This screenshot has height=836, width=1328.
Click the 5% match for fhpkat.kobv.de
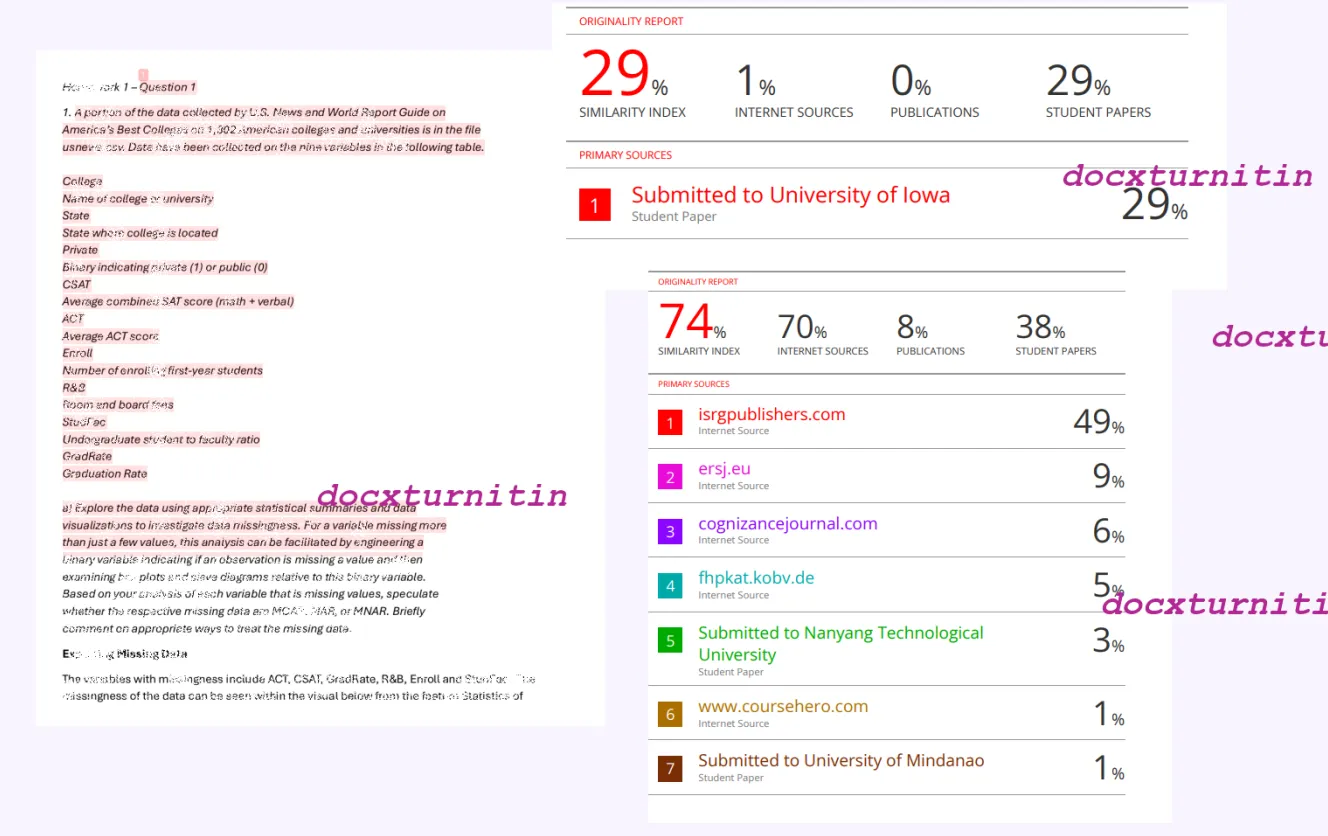[x=1108, y=585]
